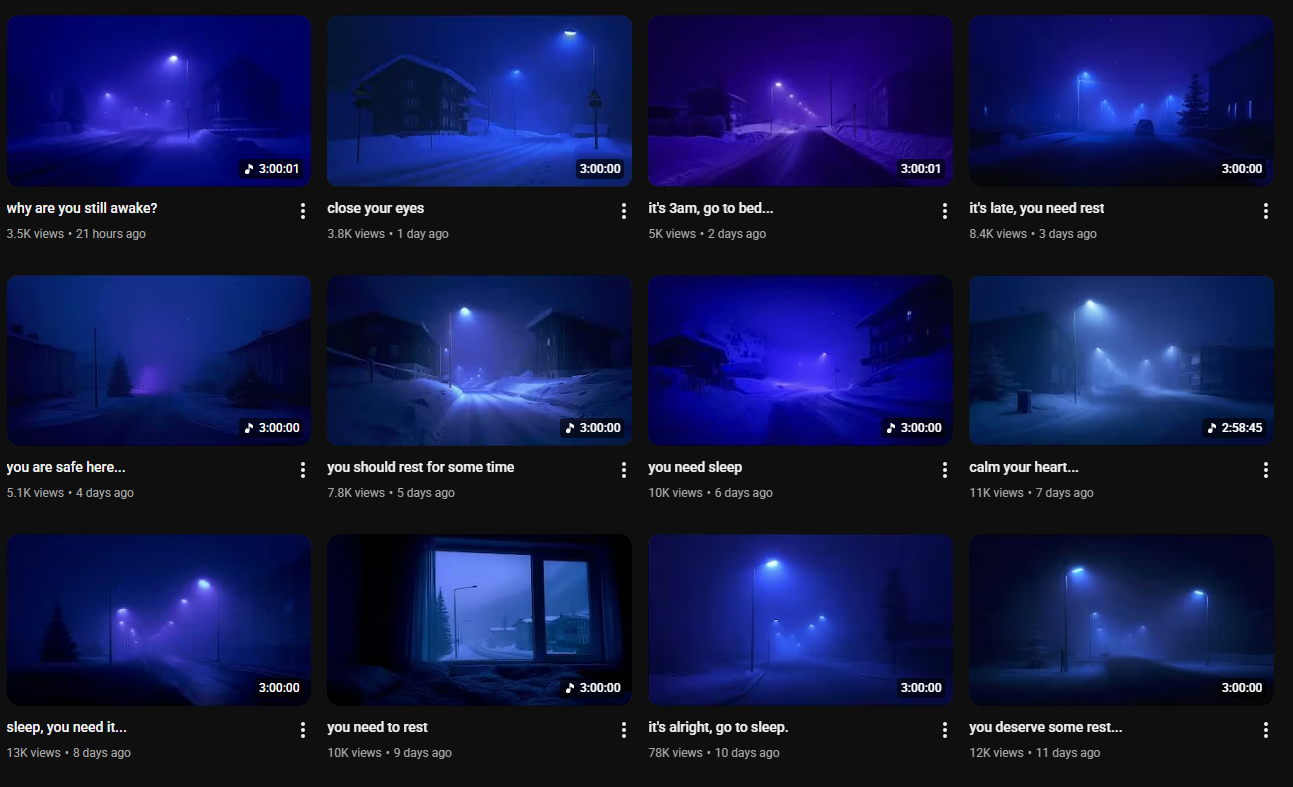Open the 'close your eyes' video title
This screenshot has width=1293, height=787.
point(375,208)
